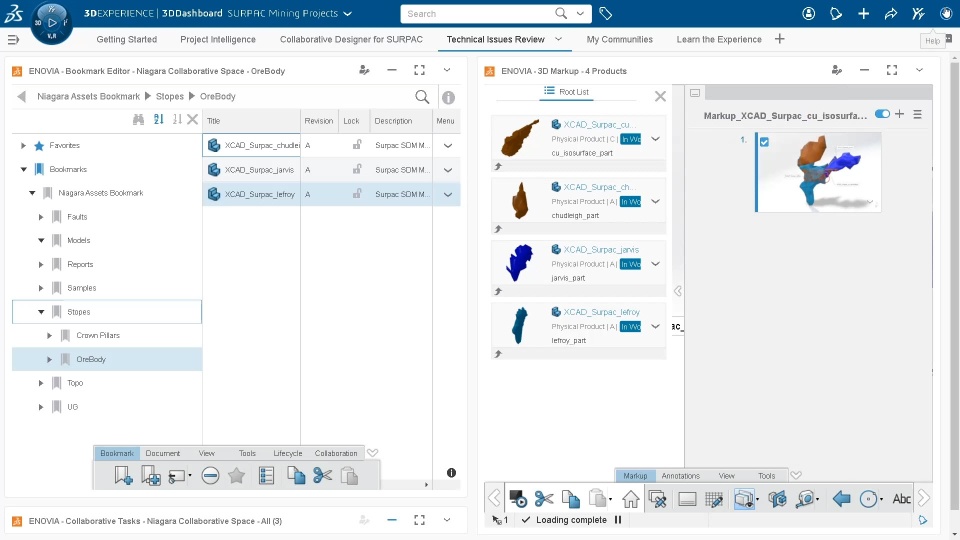Click the Search input field
The width and height of the screenshot is (960, 540).
tap(479, 13)
